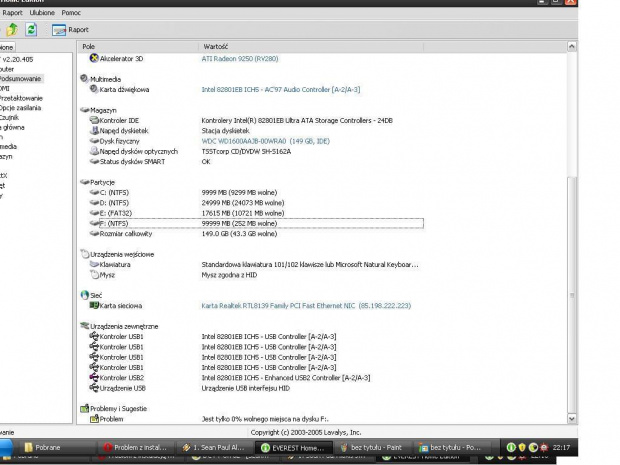The height and width of the screenshot is (465, 620).
Task: Click the Rozmiar całkowity row
Action: [x=257, y=234]
